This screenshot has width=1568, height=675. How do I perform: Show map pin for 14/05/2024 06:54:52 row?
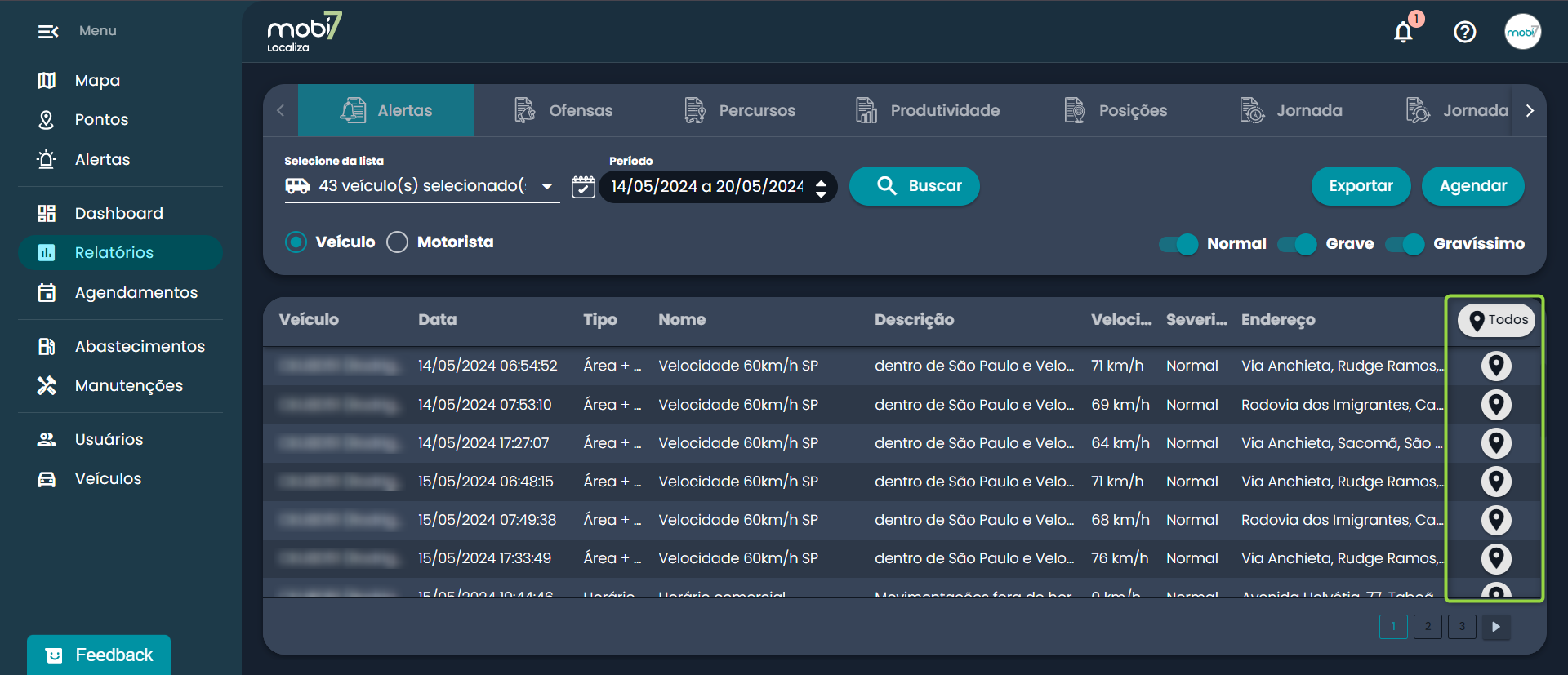pyautogui.click(x=1496, y=366)
